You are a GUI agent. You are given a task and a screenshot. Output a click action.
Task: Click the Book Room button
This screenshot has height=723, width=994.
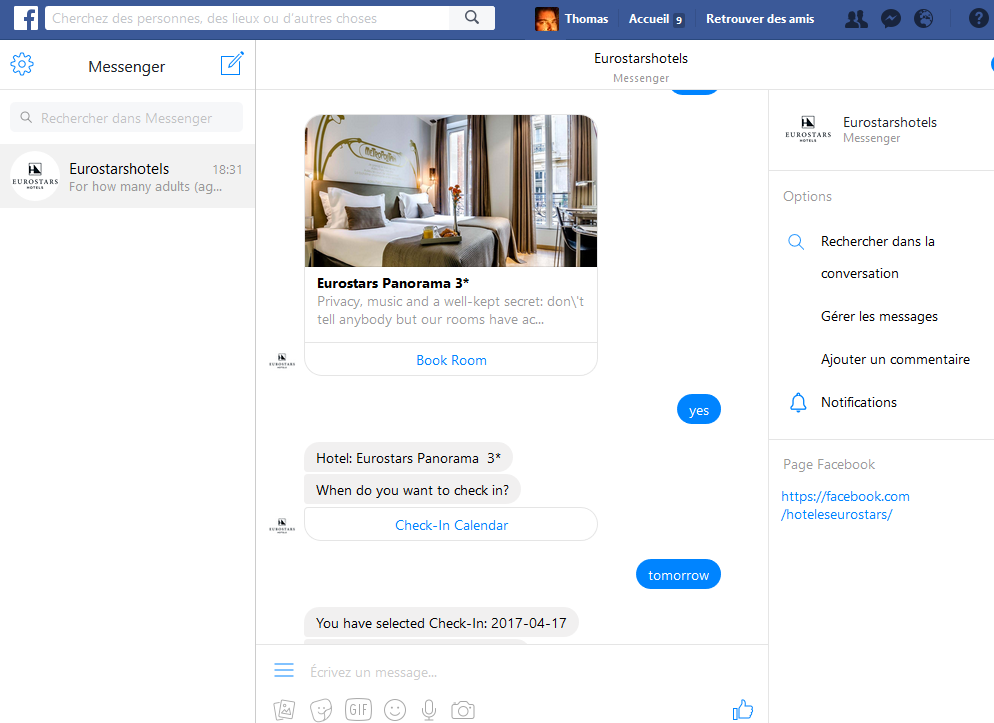click(451, 360)
